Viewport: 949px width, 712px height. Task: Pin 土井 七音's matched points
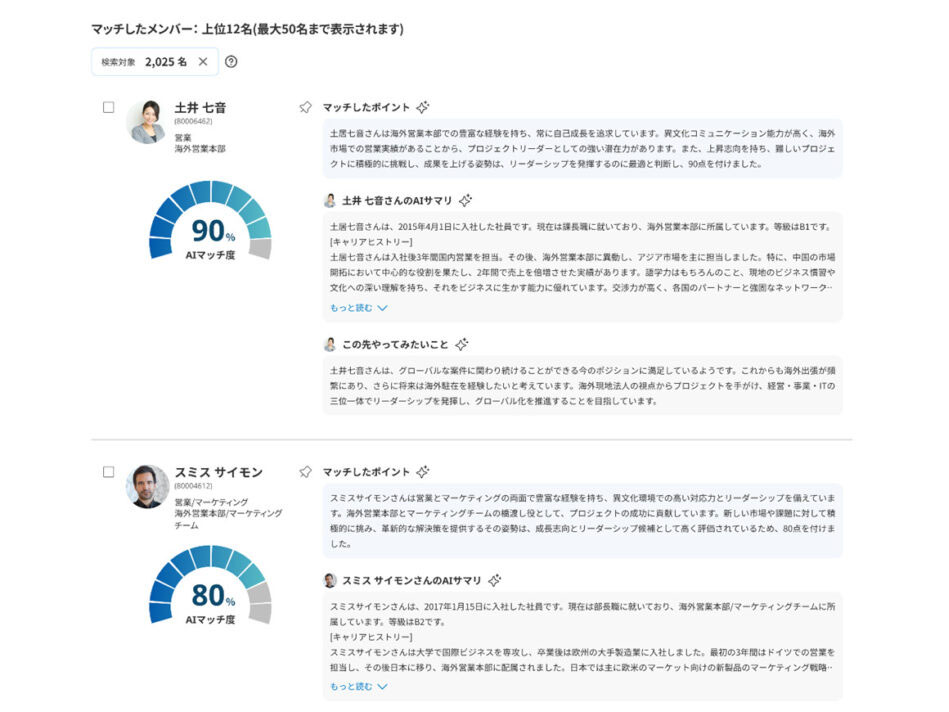click(306, 107)
